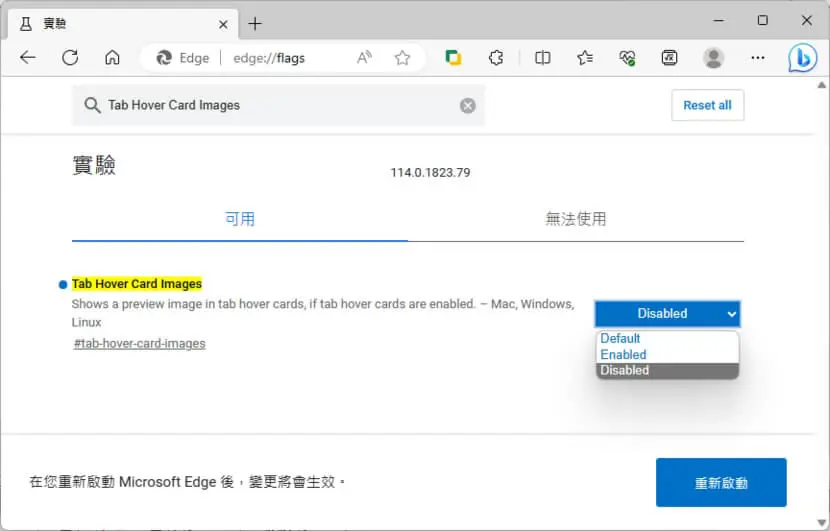Open the user profile avatar

coord(713,58)
